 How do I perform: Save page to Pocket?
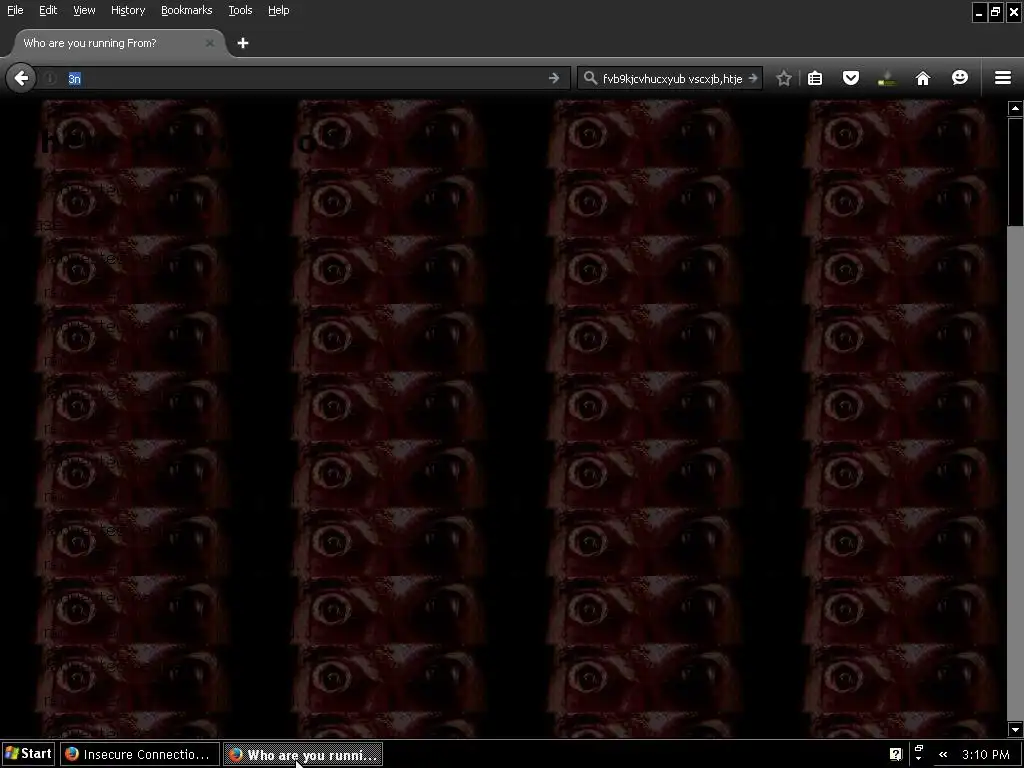click(x=850, y=78)
